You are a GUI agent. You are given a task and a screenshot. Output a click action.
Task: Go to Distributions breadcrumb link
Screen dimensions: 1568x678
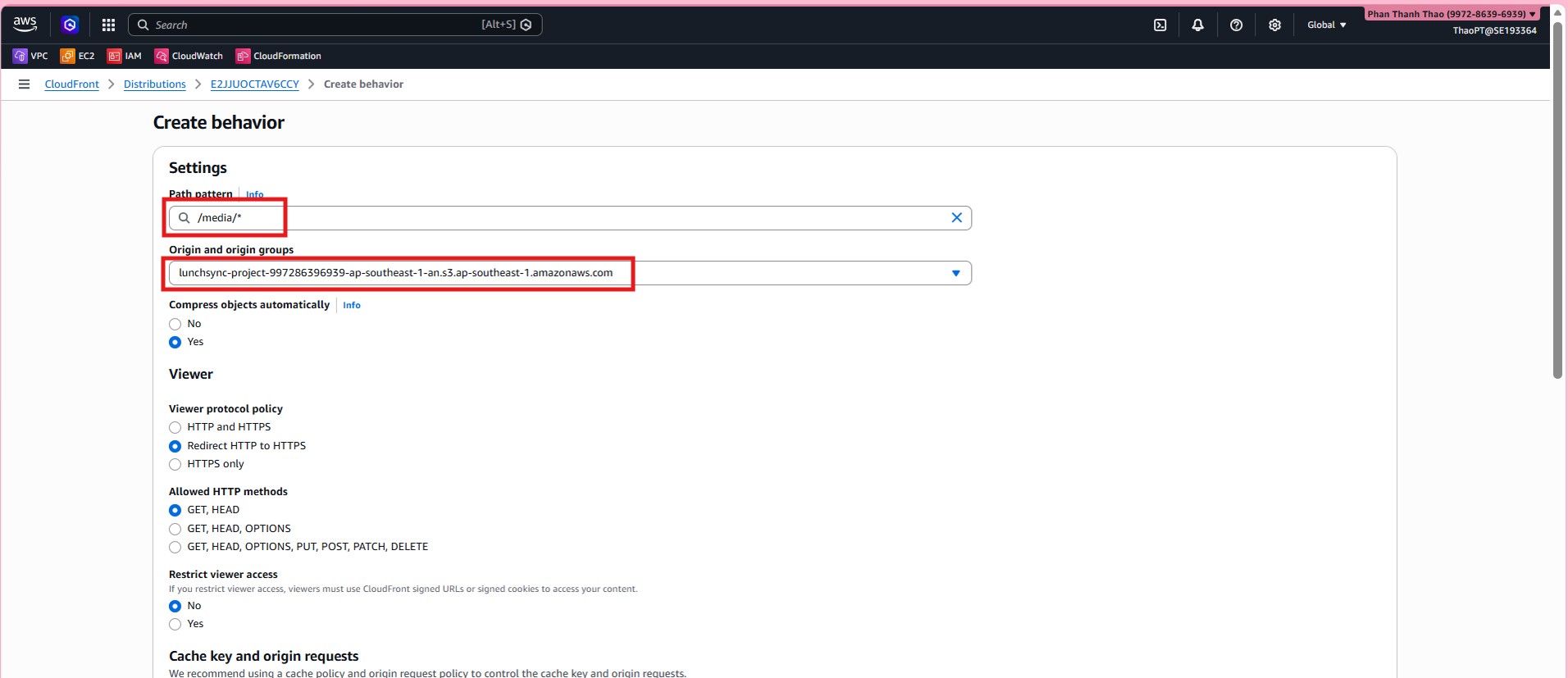(154, 84)
